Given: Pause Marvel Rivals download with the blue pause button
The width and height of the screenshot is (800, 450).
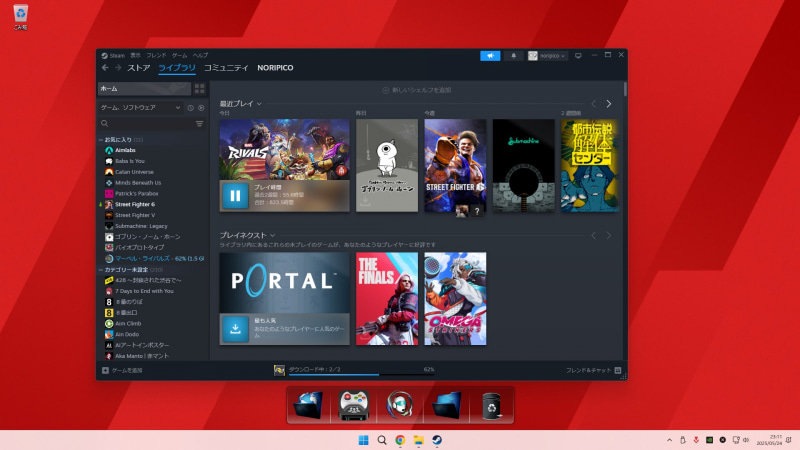Looking at the screenshot, I should click(235, 195).
